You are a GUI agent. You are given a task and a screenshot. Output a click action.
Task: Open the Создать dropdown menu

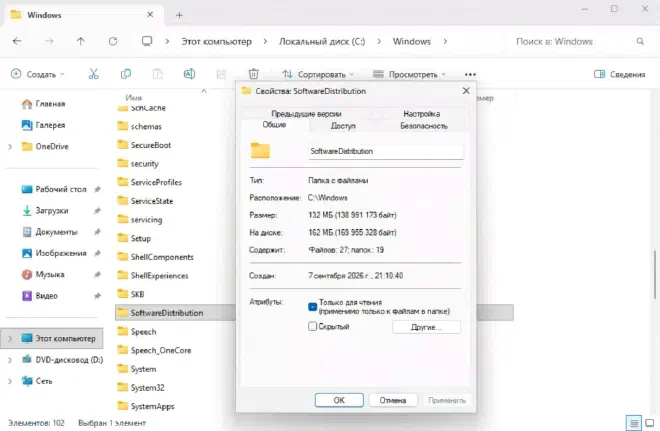click(37, 74)
